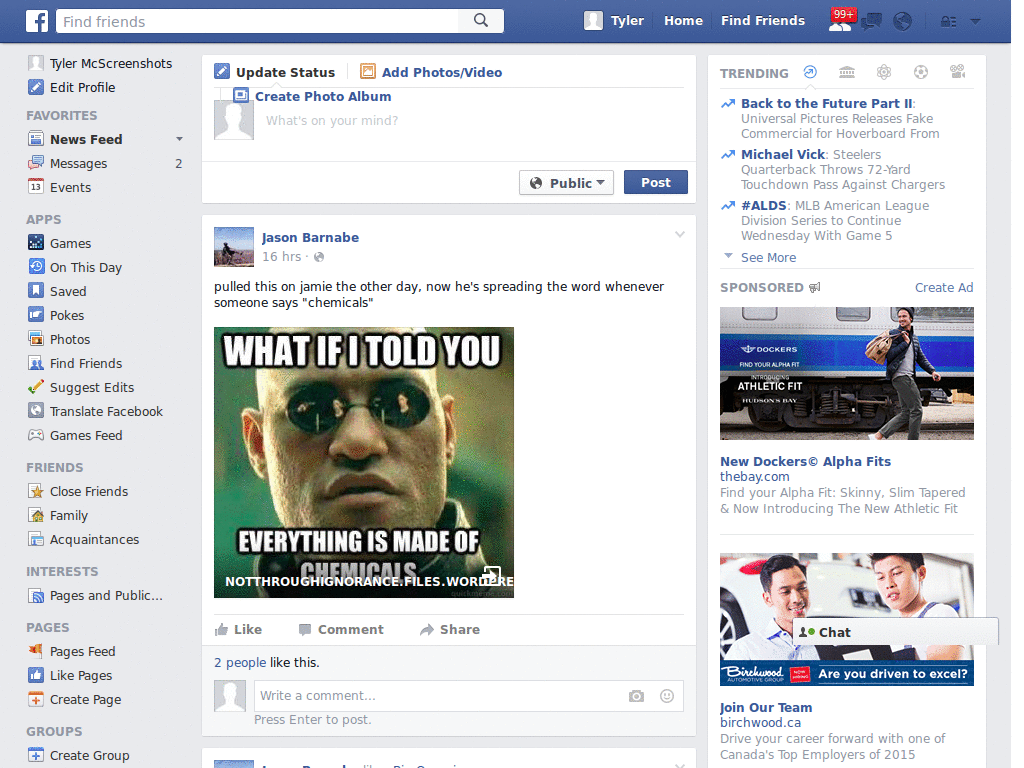Expand News Feed sort options arrow
Viewport: 1024px width, 768px height.
coord(179,139)
